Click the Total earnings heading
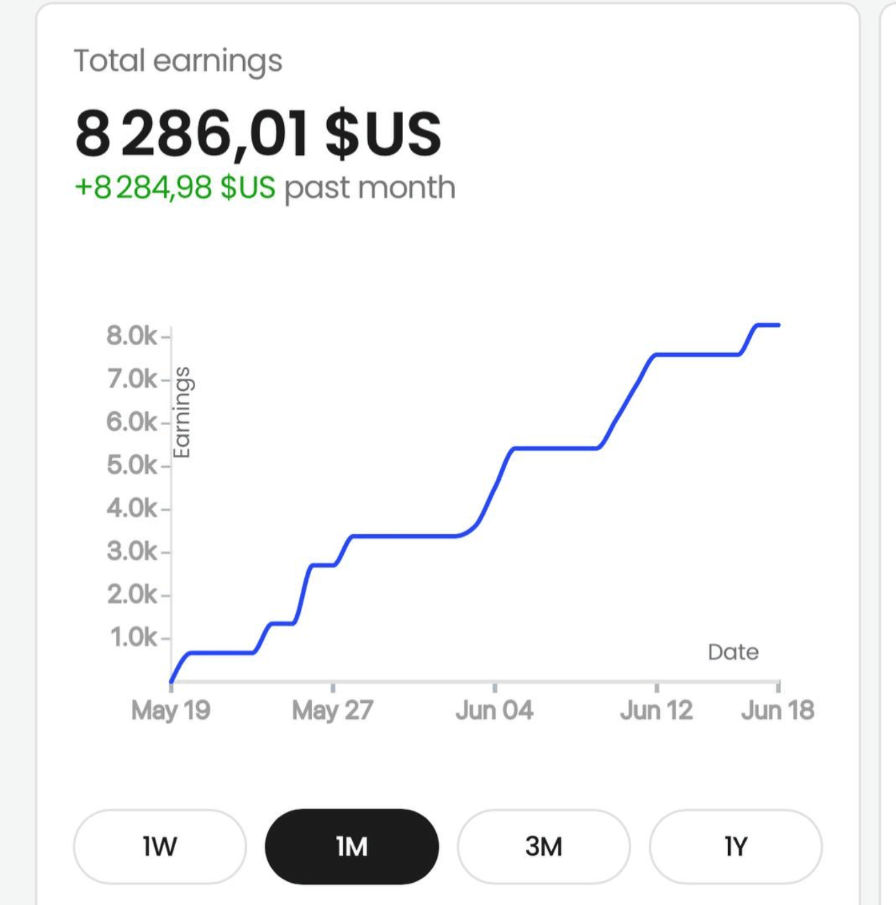This screenshot has width=896, height=905. tap(178, 61)
